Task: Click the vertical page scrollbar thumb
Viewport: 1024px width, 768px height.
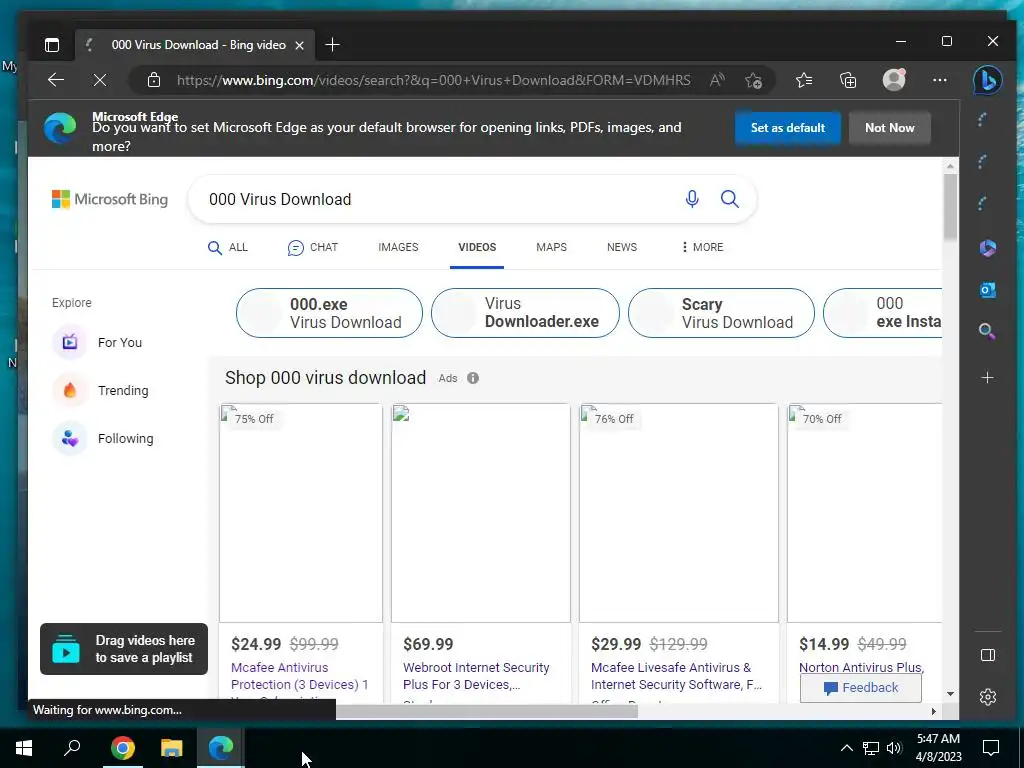Action: (x=950, y=207)
